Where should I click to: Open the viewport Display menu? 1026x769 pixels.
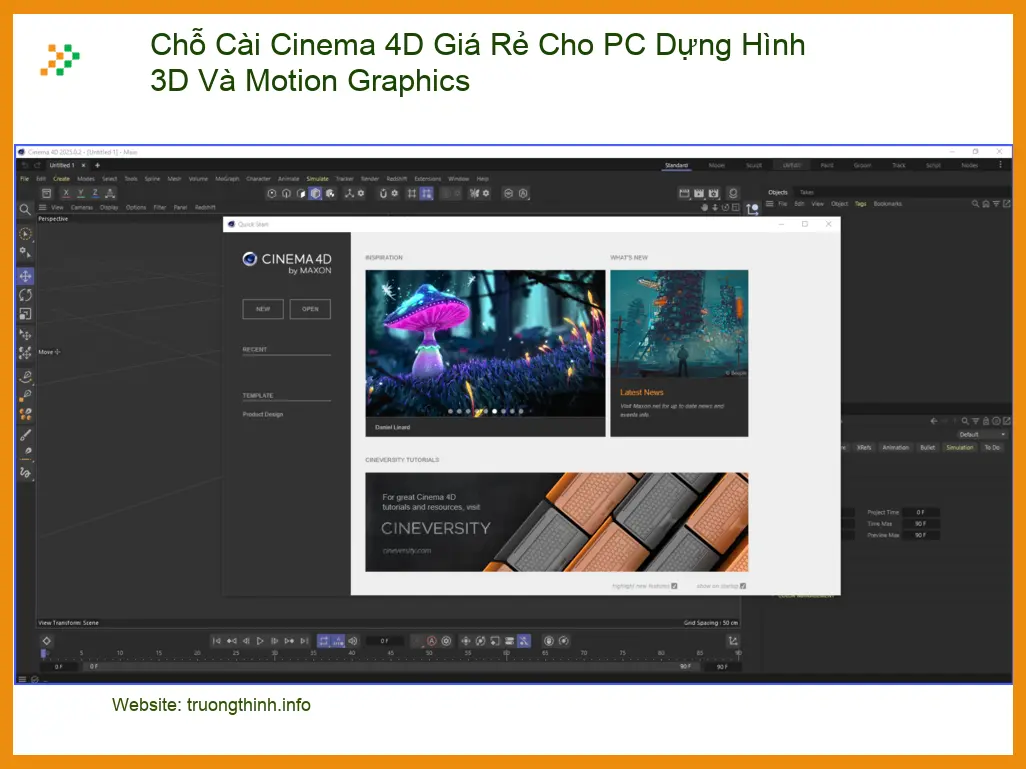pyautogui.click(x=109, y=207)
